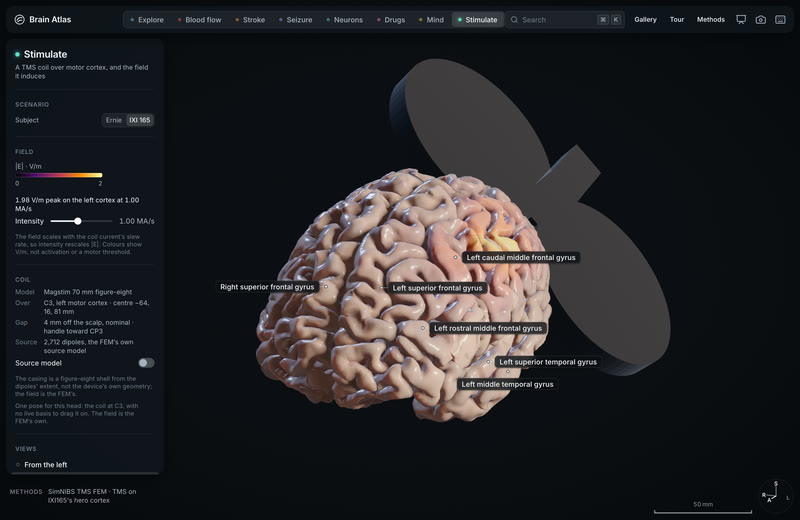This screenshot has width=800, height=520.
Task: Toggle the Source model switch
Action: [x=146, y=363]
